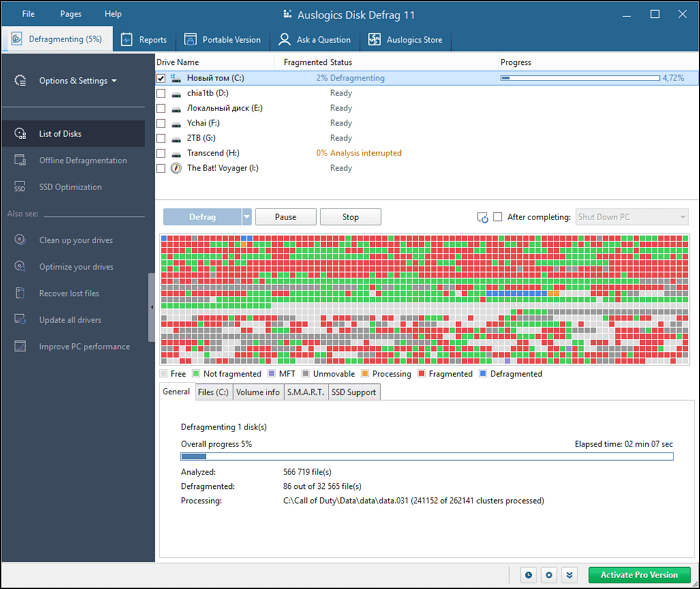Click the double chevron expand icon

pos(569,575)
